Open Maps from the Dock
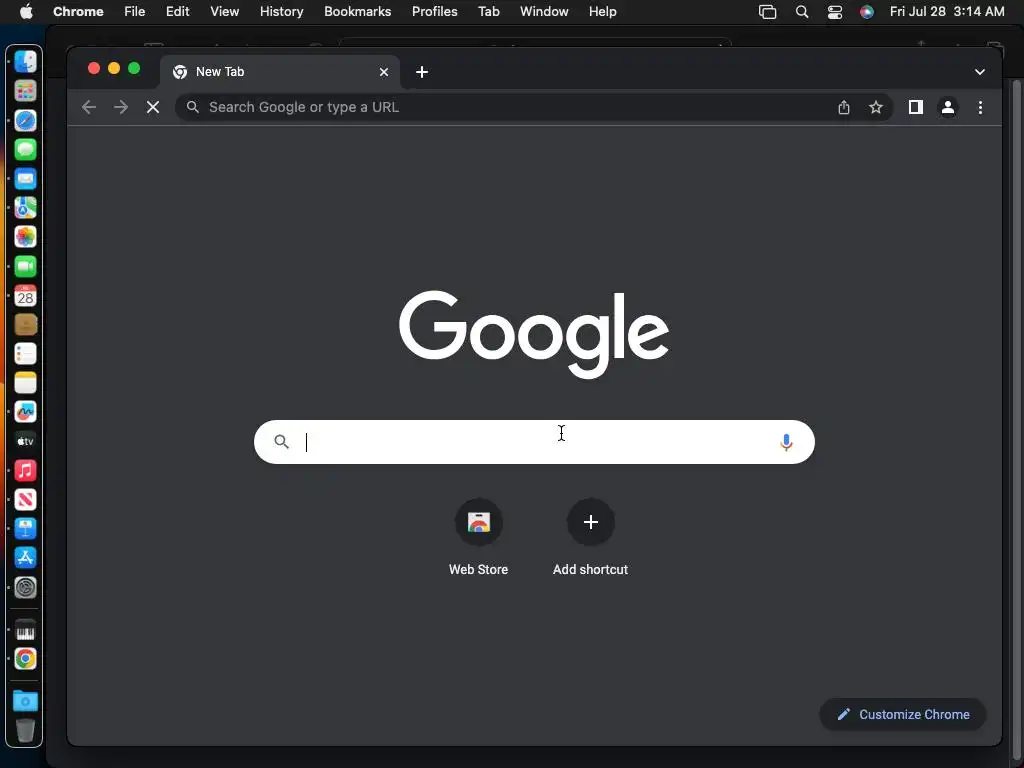The width and height of the screenshot is (1024, 768). [25, 208]
